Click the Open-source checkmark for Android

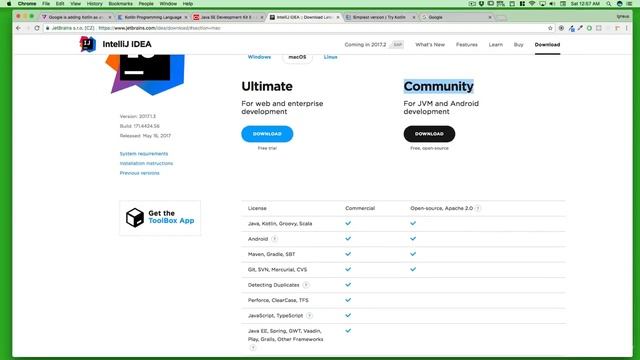pyautogui.click(x=413, y=238)
